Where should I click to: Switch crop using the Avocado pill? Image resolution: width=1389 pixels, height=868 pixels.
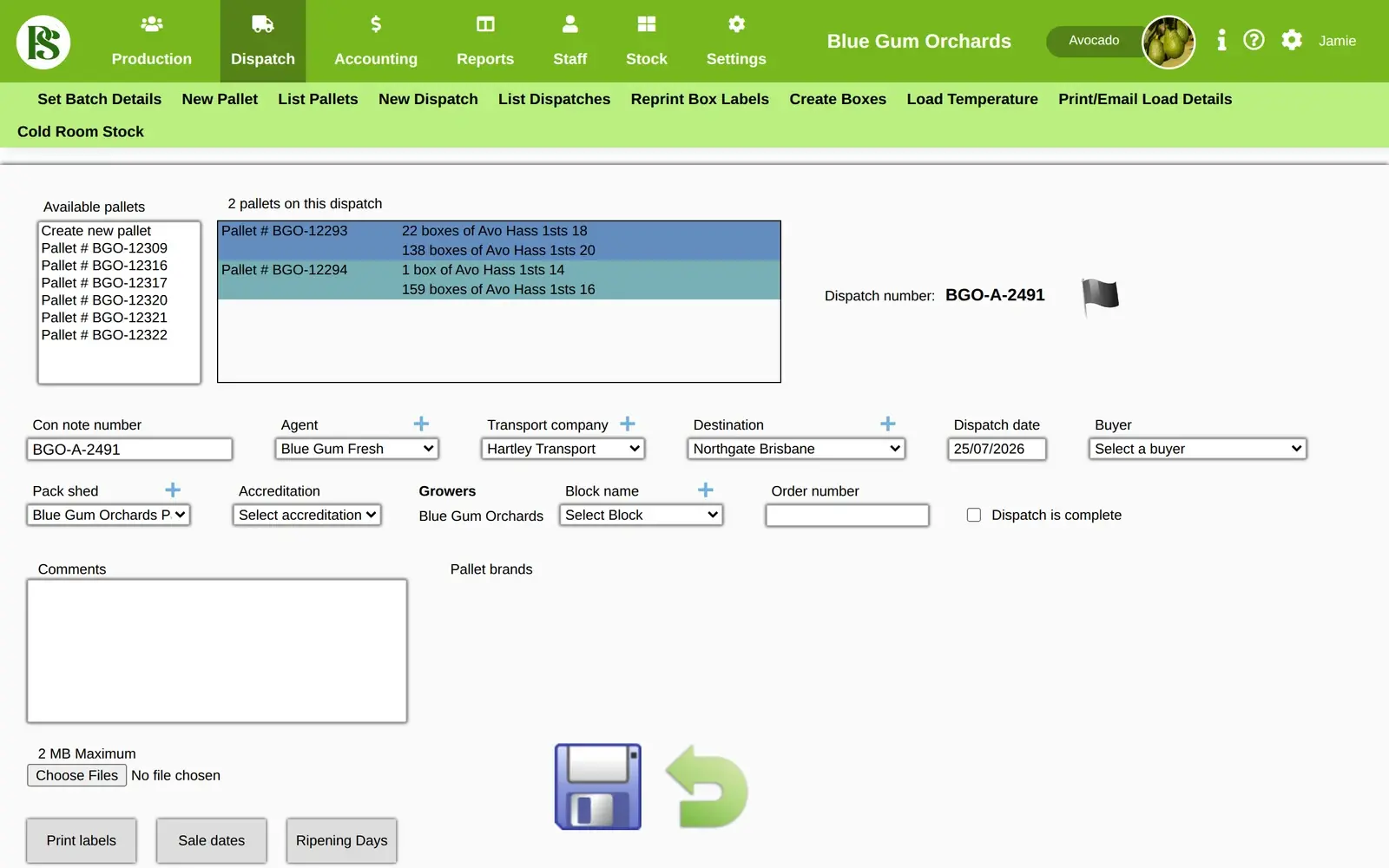coord(1094,41)
